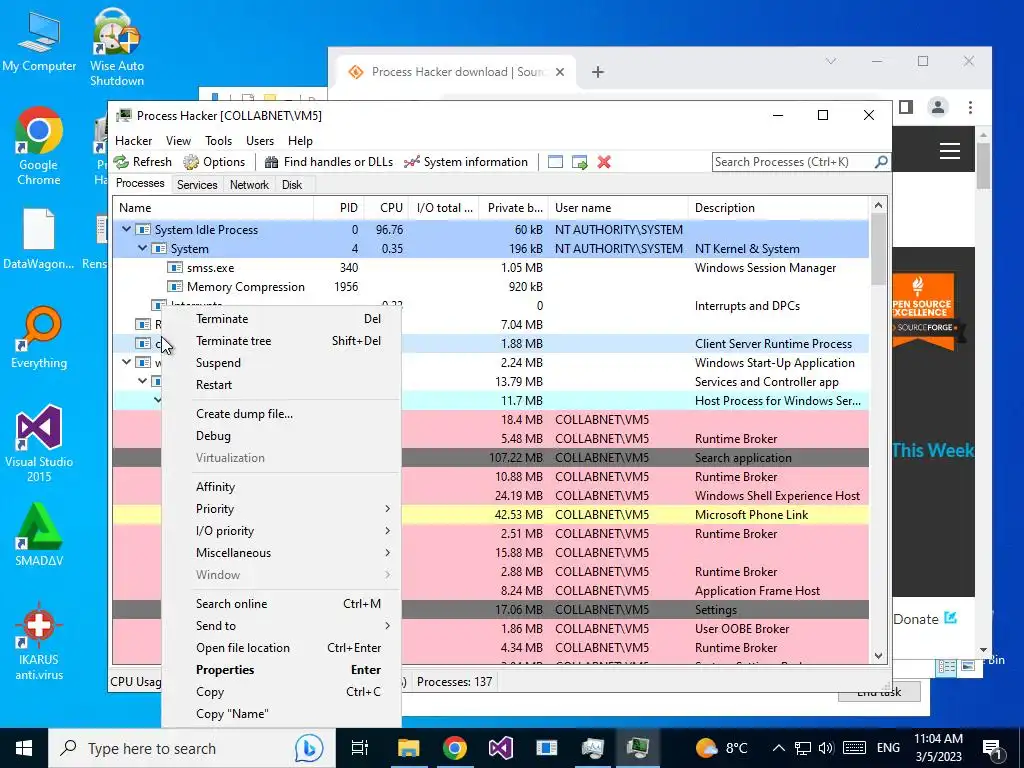
Task: Sort by the Private bytes column header
Action: [x=514, y=208]
